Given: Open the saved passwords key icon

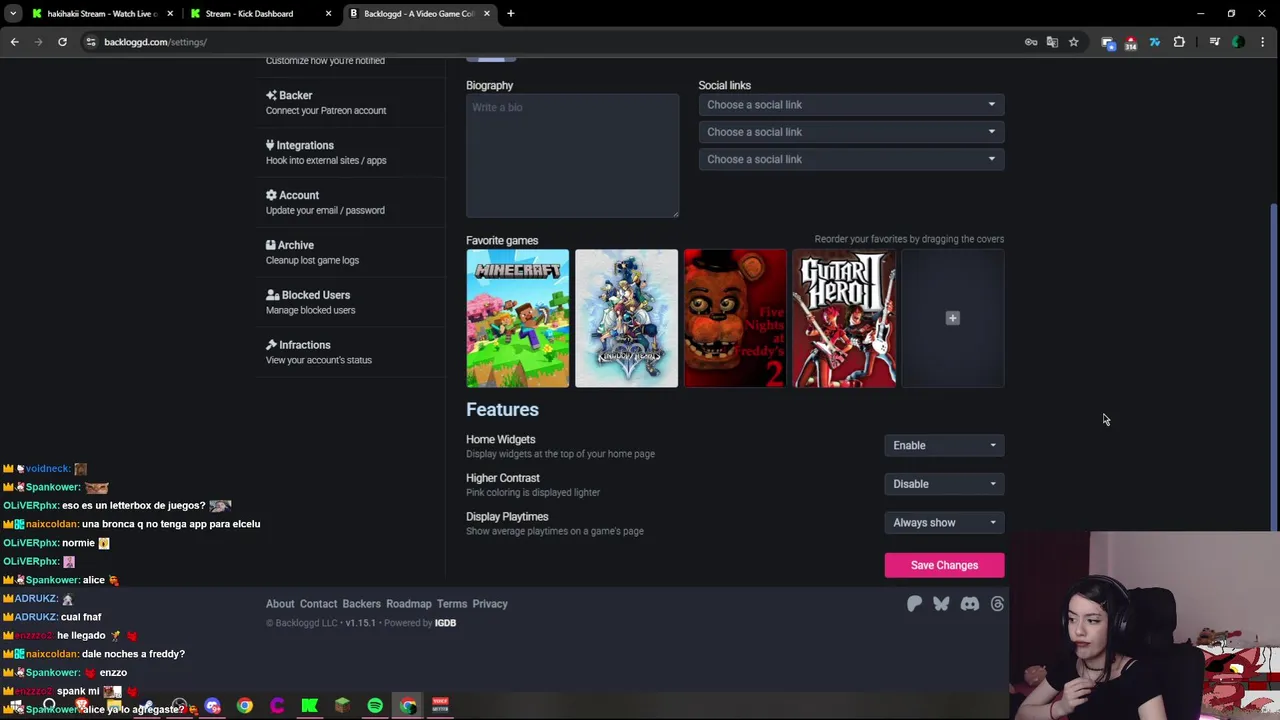Looking at the screenshot, I should [1031, 42].
